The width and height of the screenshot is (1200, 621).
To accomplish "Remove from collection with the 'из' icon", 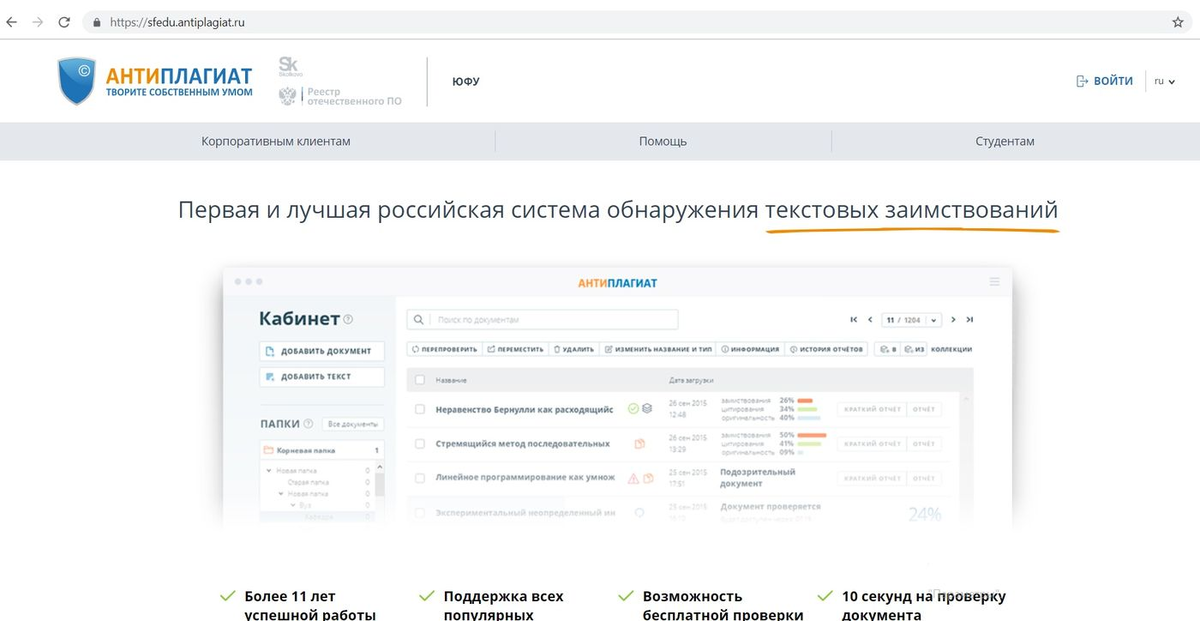I will tap(913, 349).
